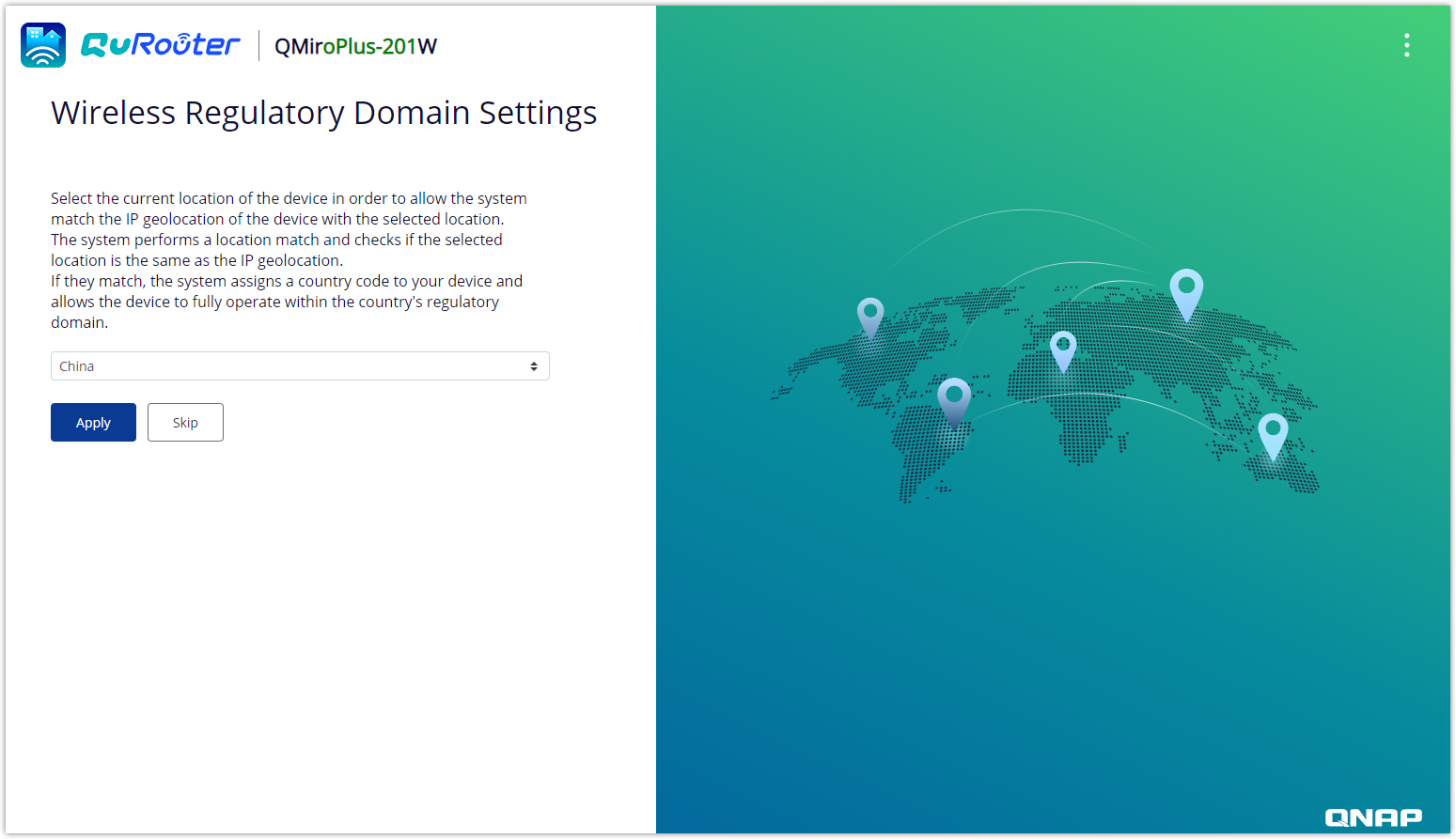Open the country selection dropdown showing China
Screen dimensions: 1456x839
300,366
